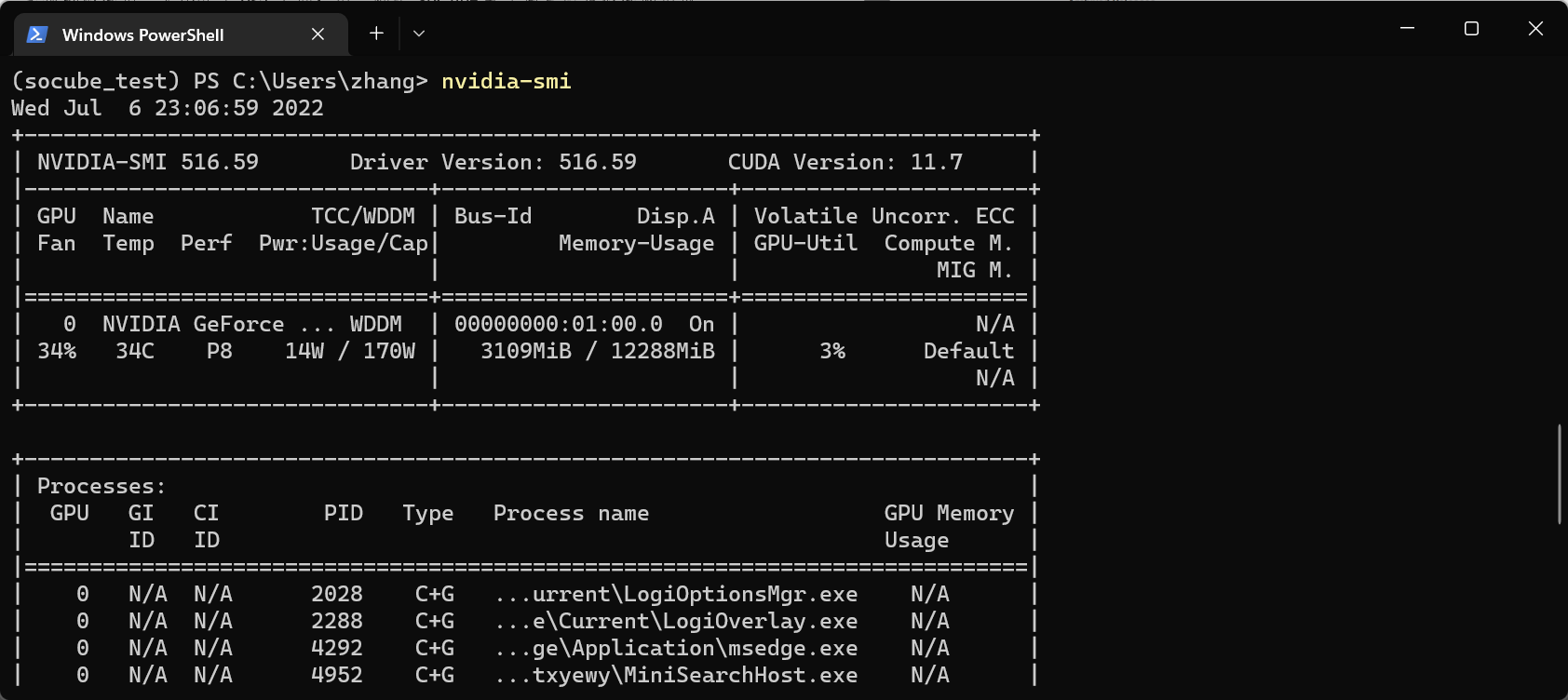The image size is (1568, 700).
Task: Click PID 2028 in the process list
Action: (x=337, y=594)
